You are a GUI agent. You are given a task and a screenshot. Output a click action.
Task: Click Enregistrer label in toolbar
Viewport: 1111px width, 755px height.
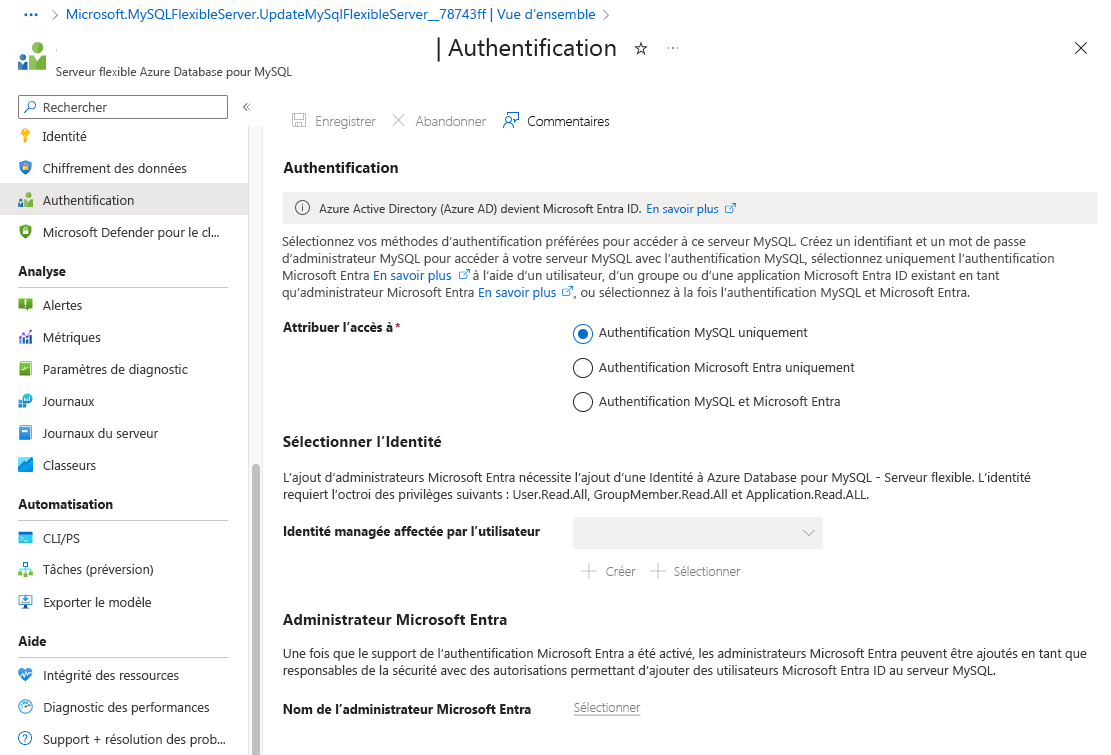pos(345,121)
